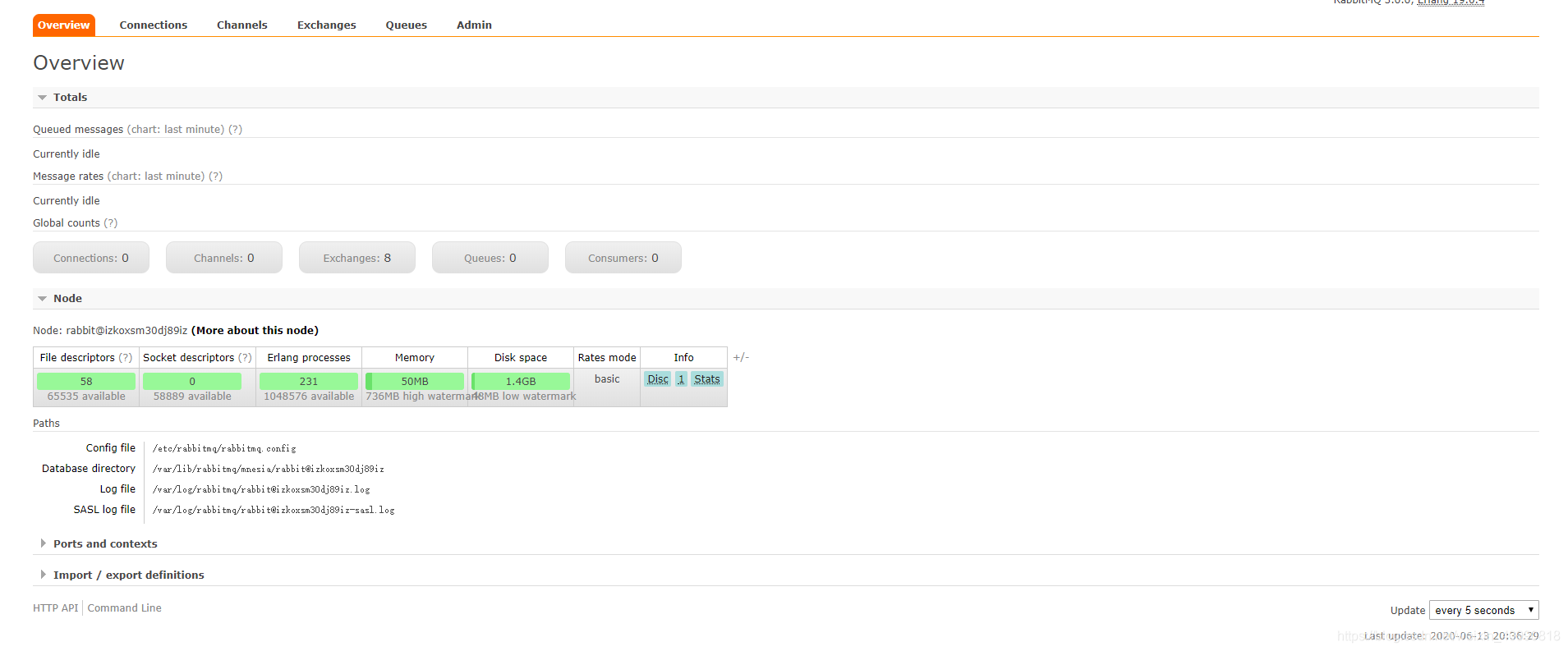Click the path ending izkoxsm30dj89iz.log
Viewport: 1568px width, 651px height.
pos(261,489)
